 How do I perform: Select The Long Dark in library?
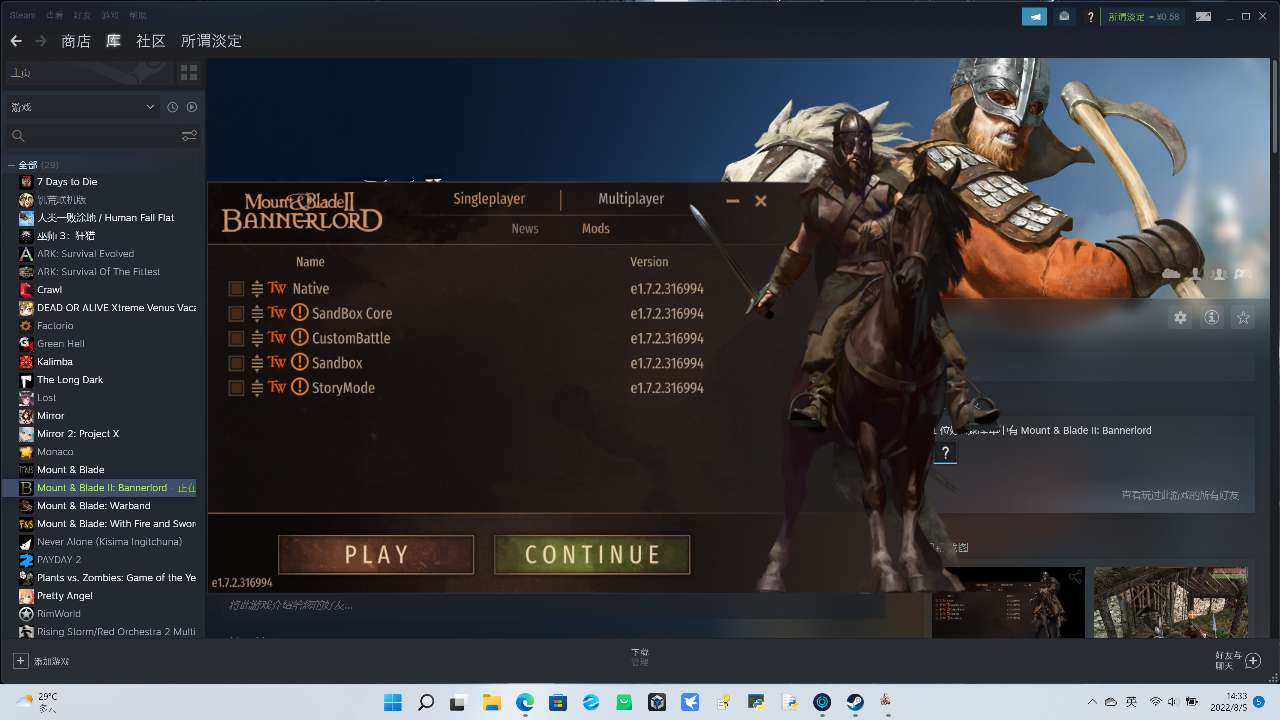click(x=70, y=380)
